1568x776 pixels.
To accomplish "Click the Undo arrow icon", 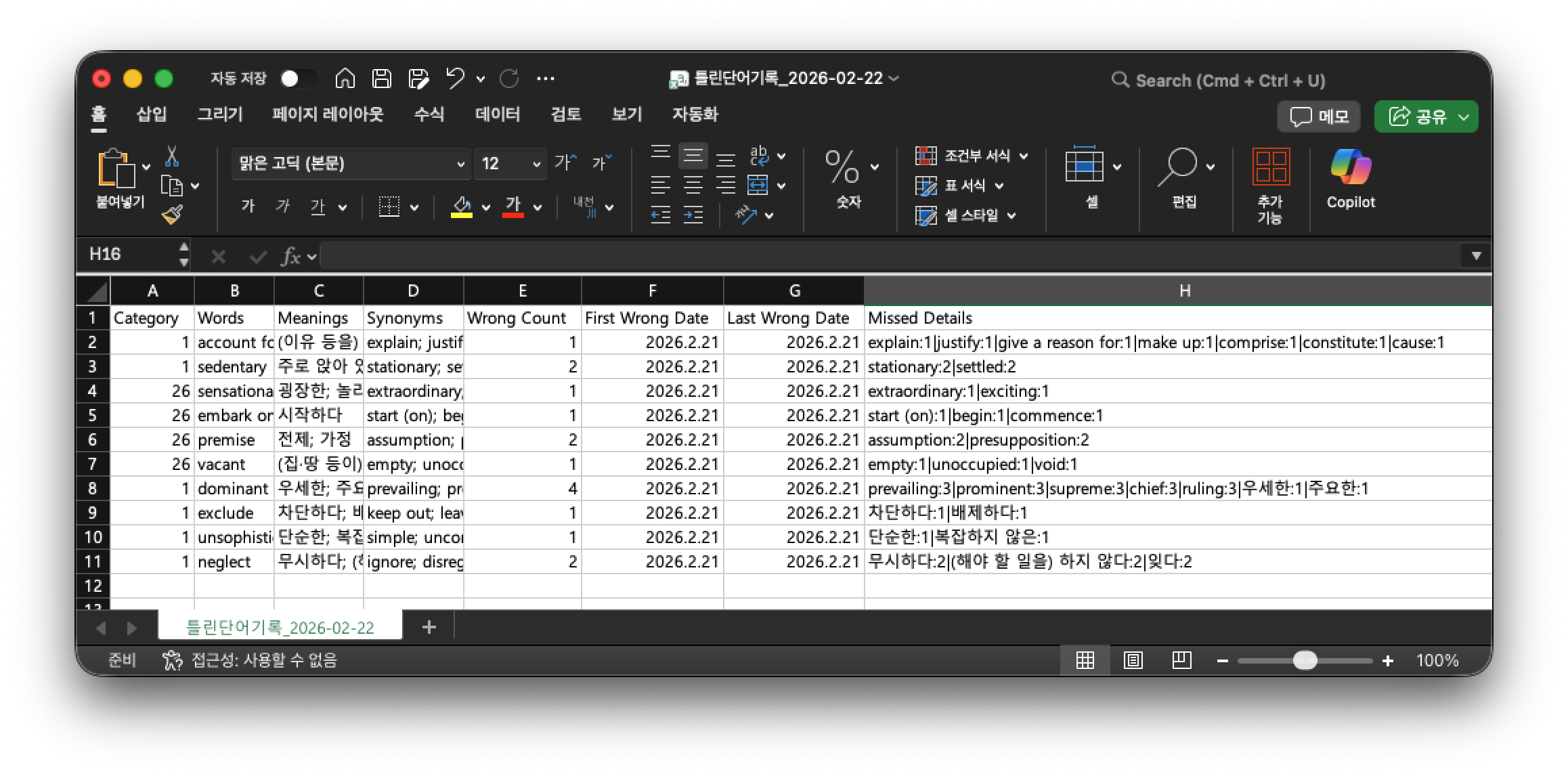I will (x=455, y=79).
